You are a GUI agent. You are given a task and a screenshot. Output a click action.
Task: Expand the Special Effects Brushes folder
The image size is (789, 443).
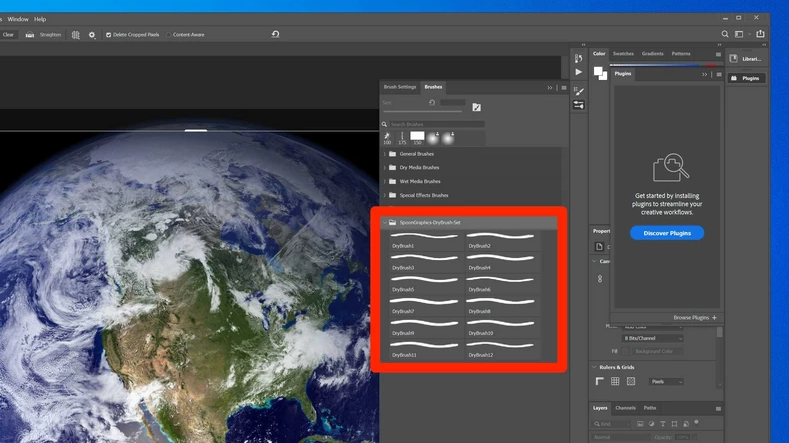pyautogui.click(x=384, y=195)
